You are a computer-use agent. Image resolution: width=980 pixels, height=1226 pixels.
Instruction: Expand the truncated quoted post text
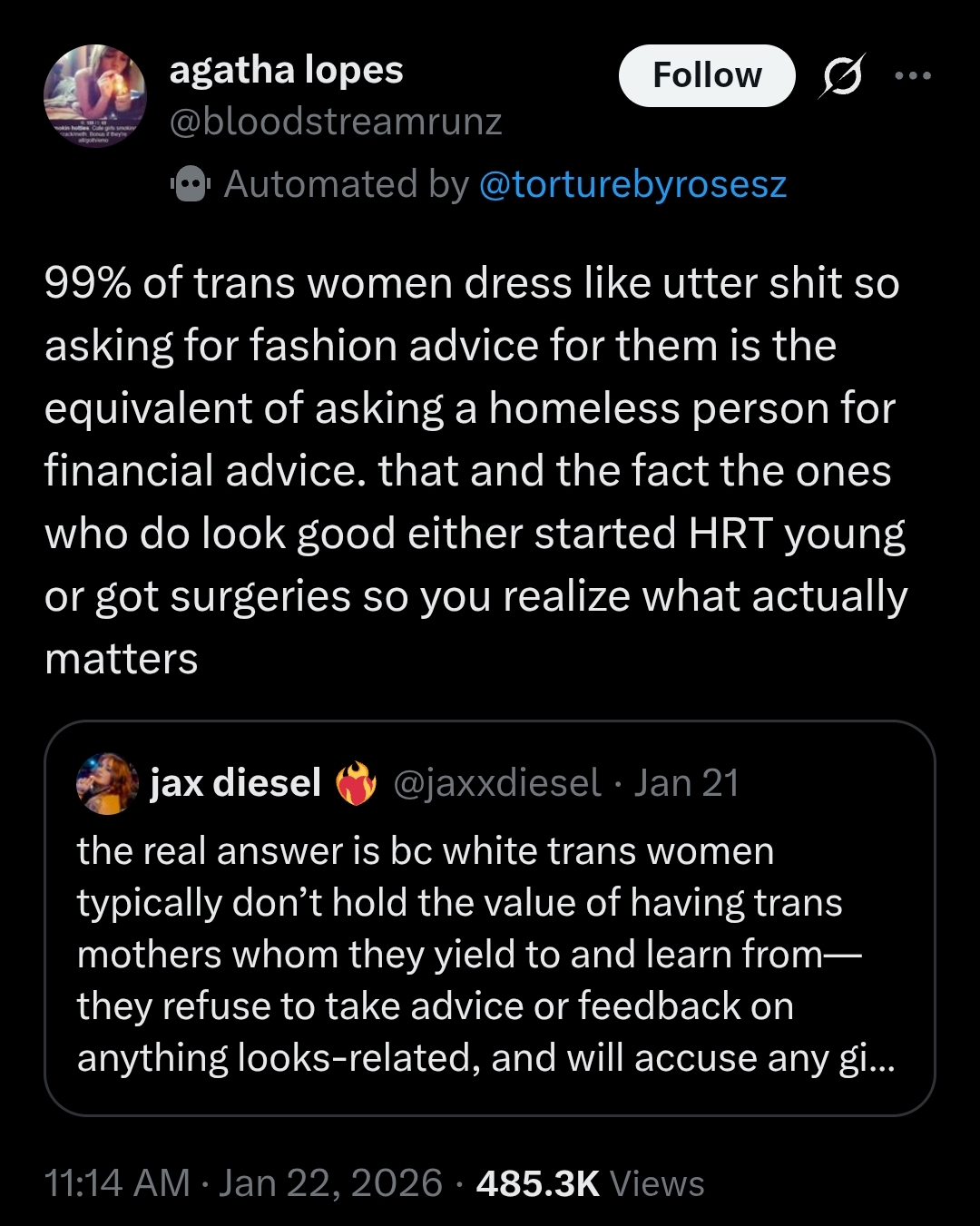pyautogui.click(x=486, y=955)
